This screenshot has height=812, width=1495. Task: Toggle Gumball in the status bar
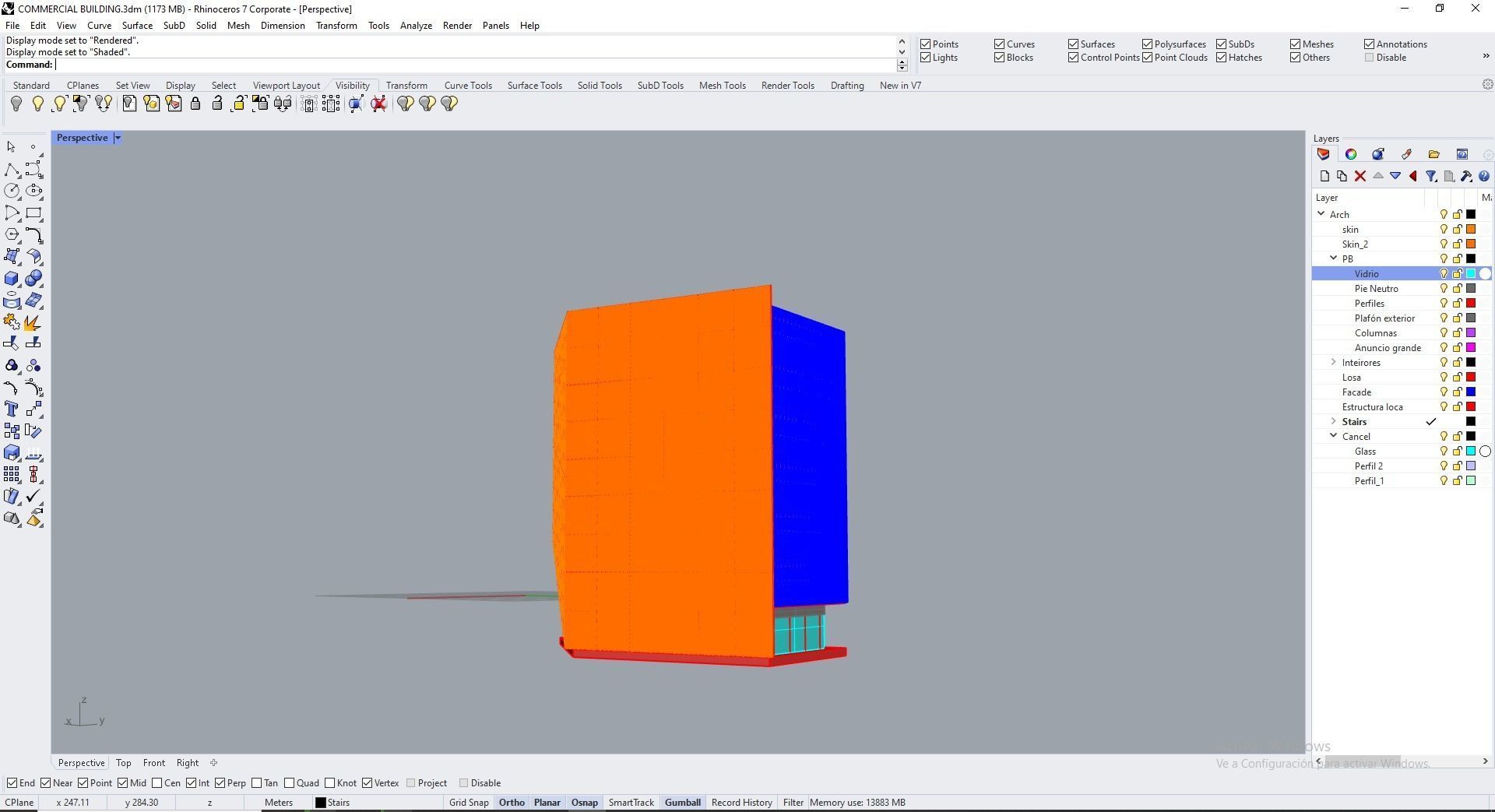click(x=683, y=803)
